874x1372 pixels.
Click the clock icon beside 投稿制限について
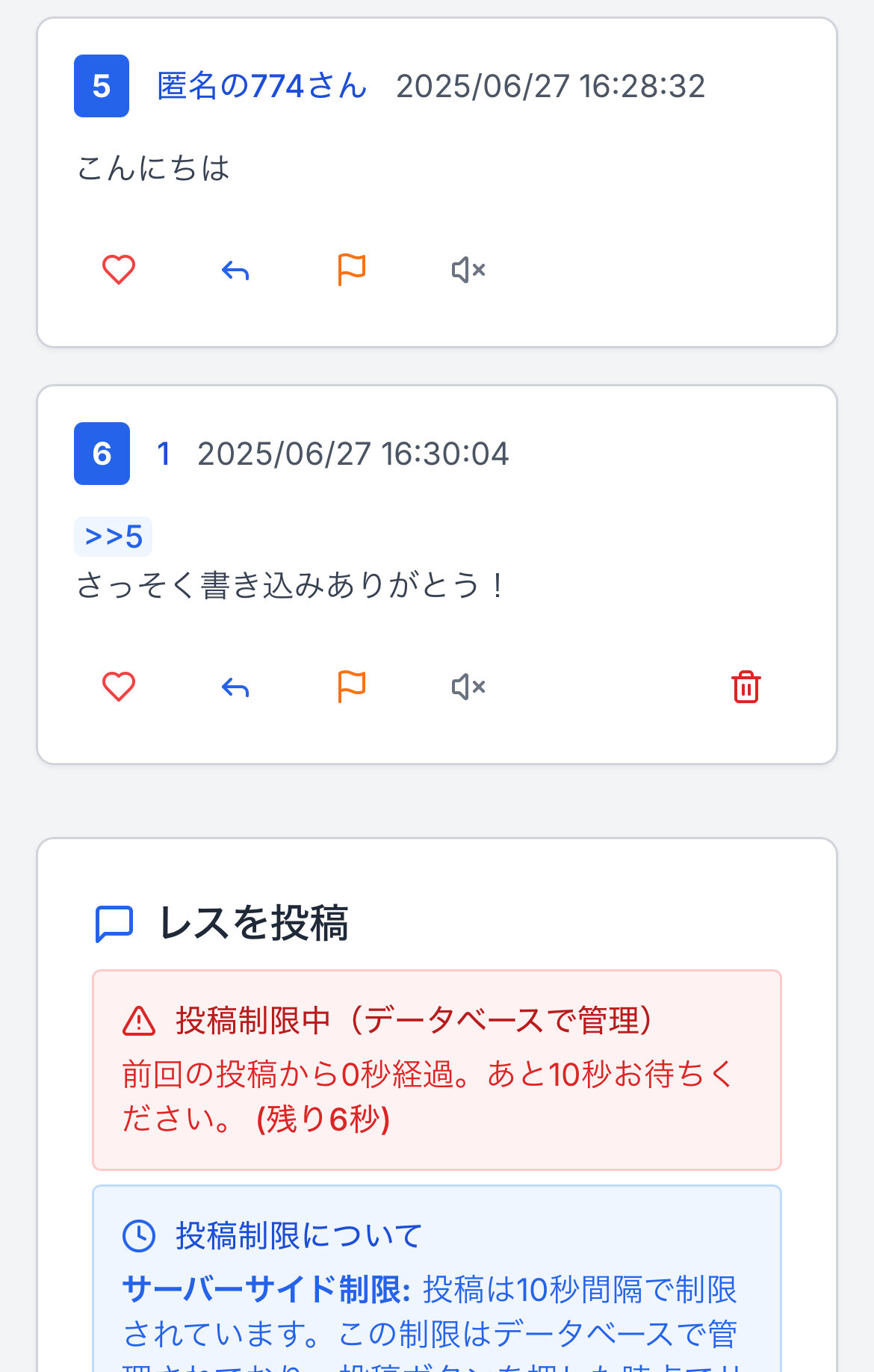tap(139, 1236)
